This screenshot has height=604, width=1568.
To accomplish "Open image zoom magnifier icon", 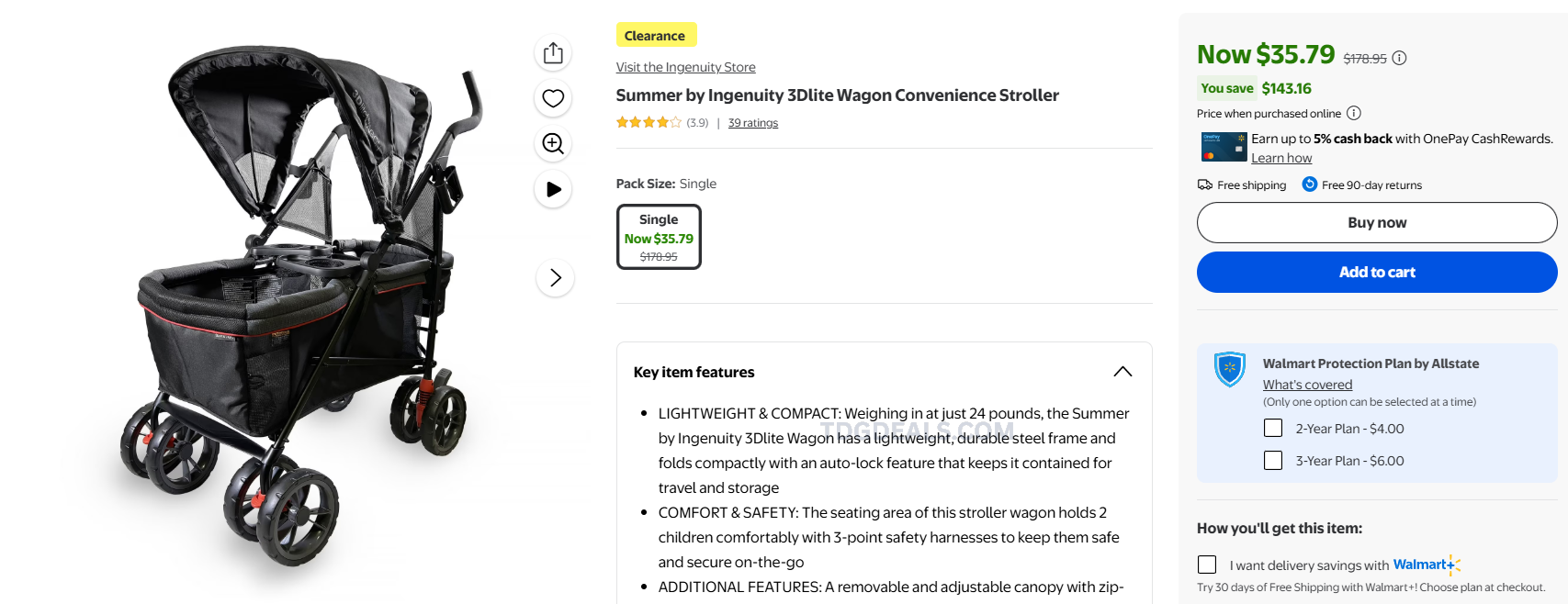I will pos(553,143).
